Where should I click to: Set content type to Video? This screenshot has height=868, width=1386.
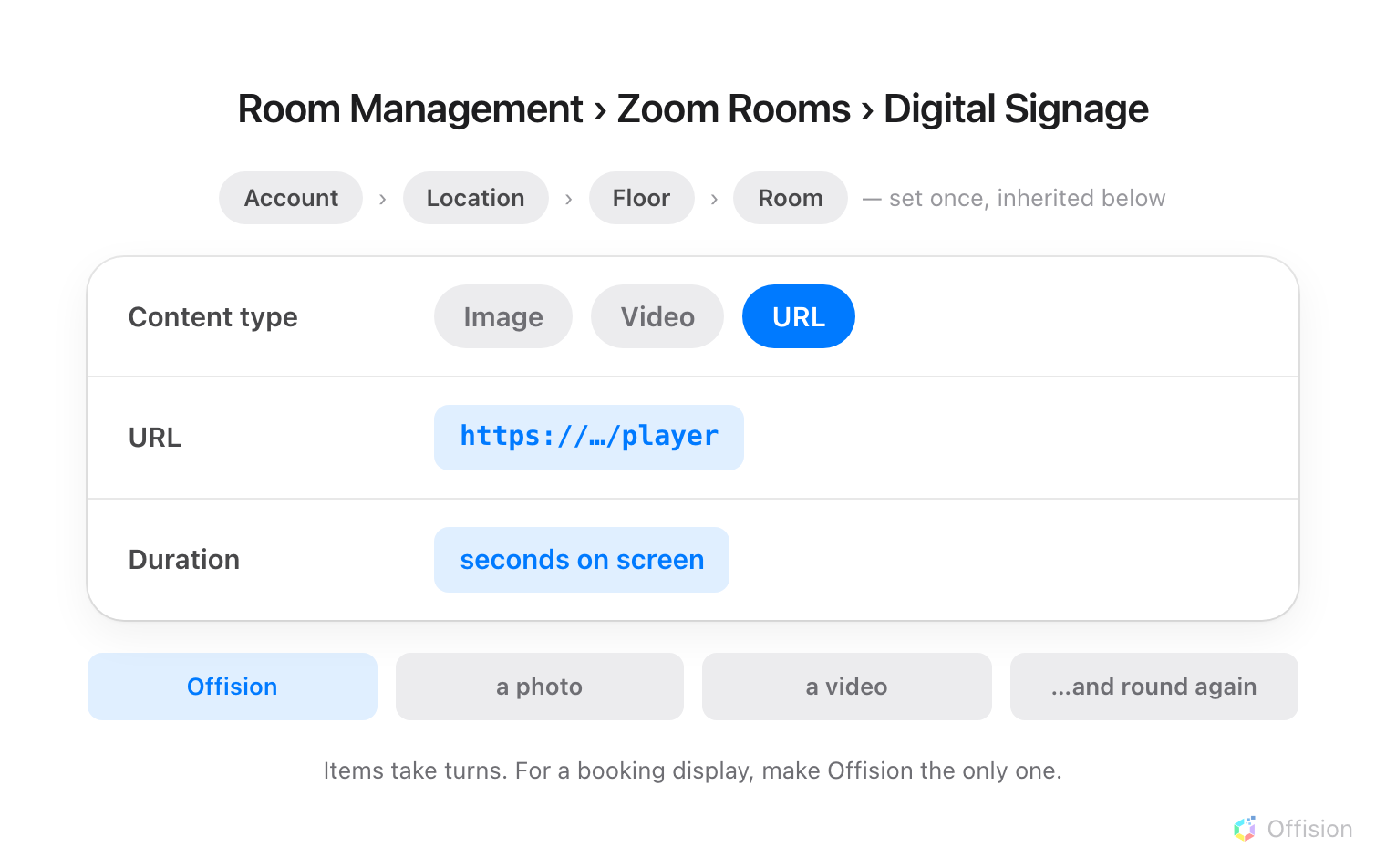coord(657,316)
